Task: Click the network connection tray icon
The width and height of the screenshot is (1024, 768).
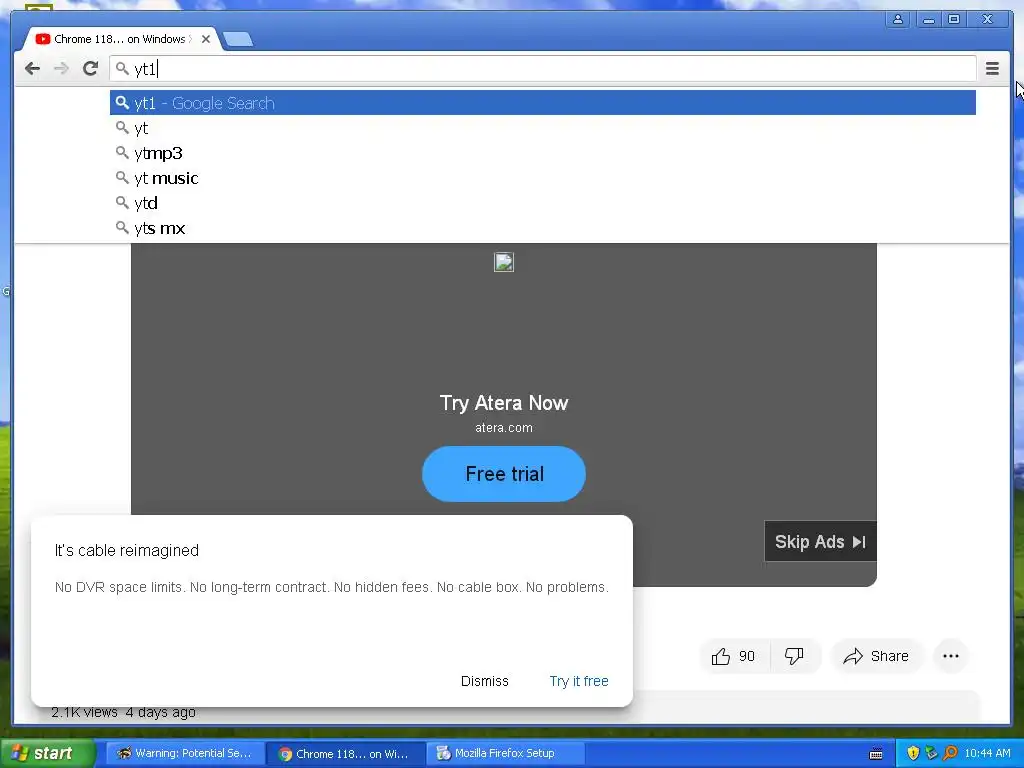Action: (931, 753)
